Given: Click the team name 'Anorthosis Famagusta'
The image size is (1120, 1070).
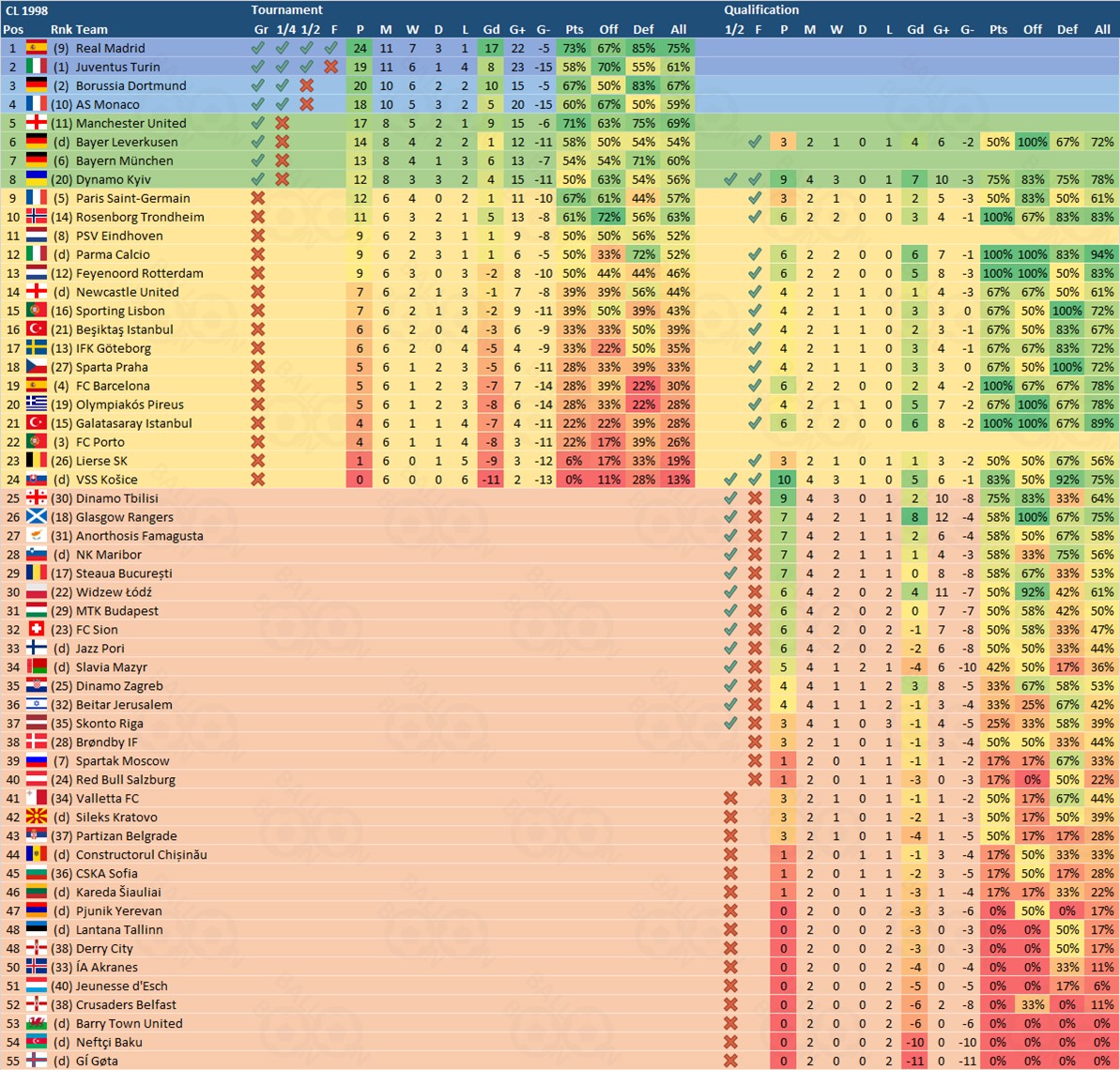Looking at the screenshot, I should coord(139,536).
